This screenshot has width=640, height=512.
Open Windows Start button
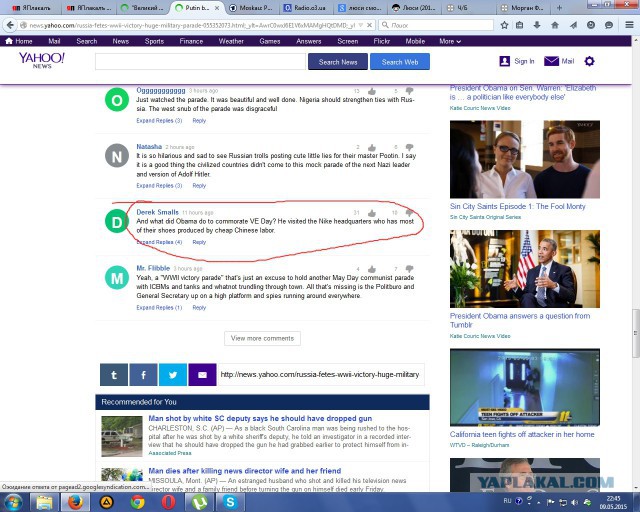coord(13,502)
